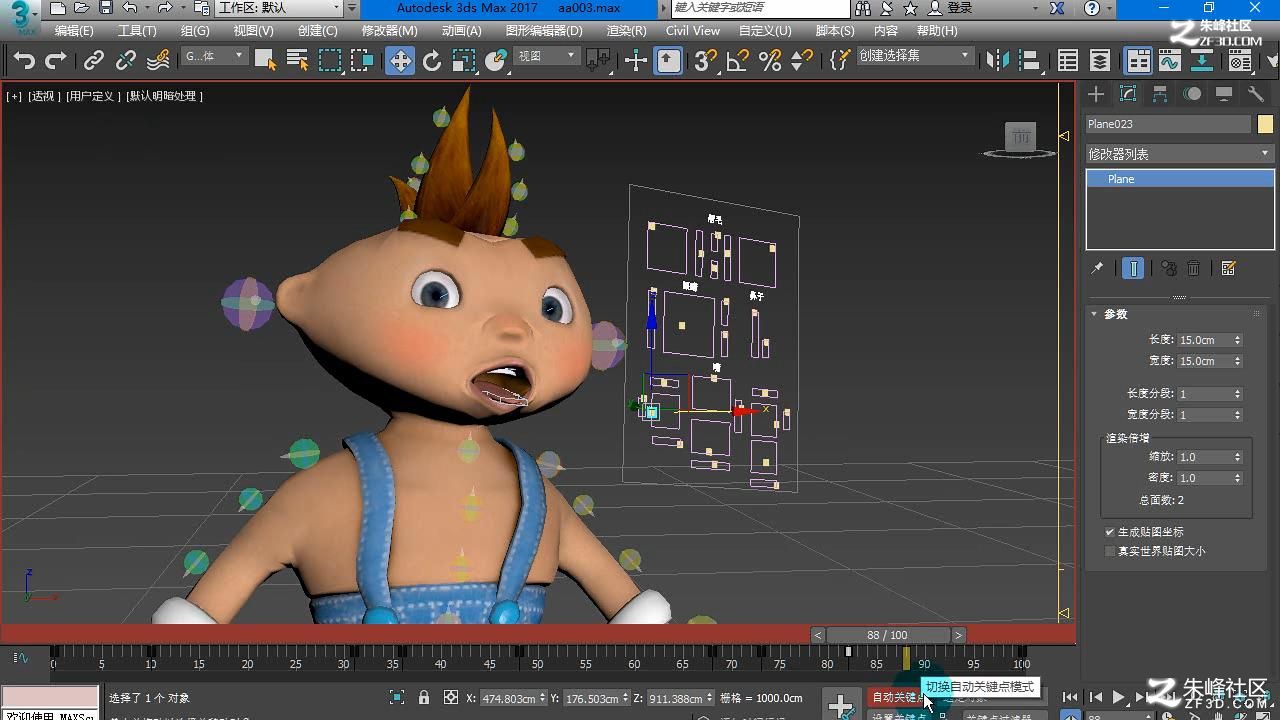The width and height of the screenshot is (1280, 720).
Task: Toggle Window/Crossing selection icon
Action: [362, 61]
